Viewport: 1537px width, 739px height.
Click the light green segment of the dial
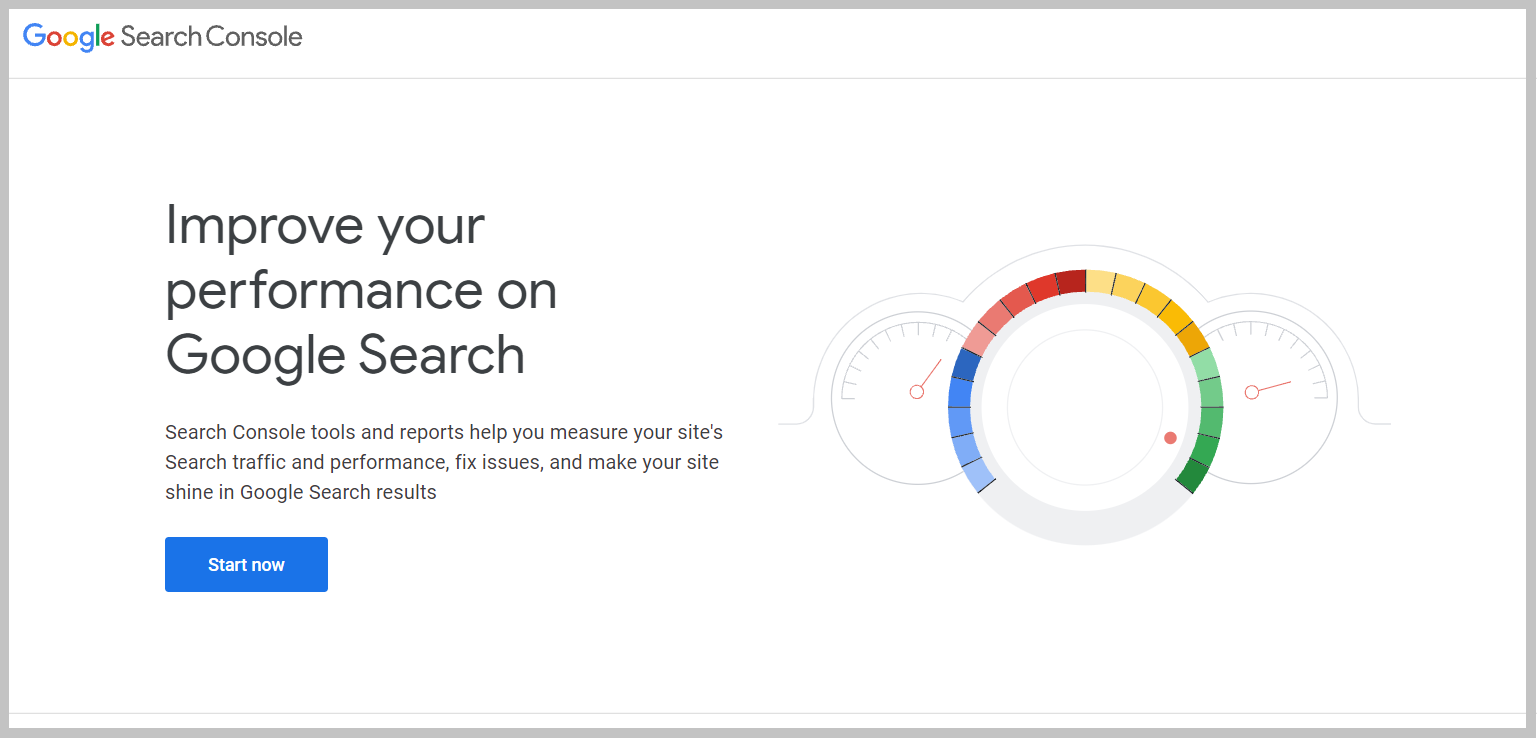click(x=1206, y=364)
